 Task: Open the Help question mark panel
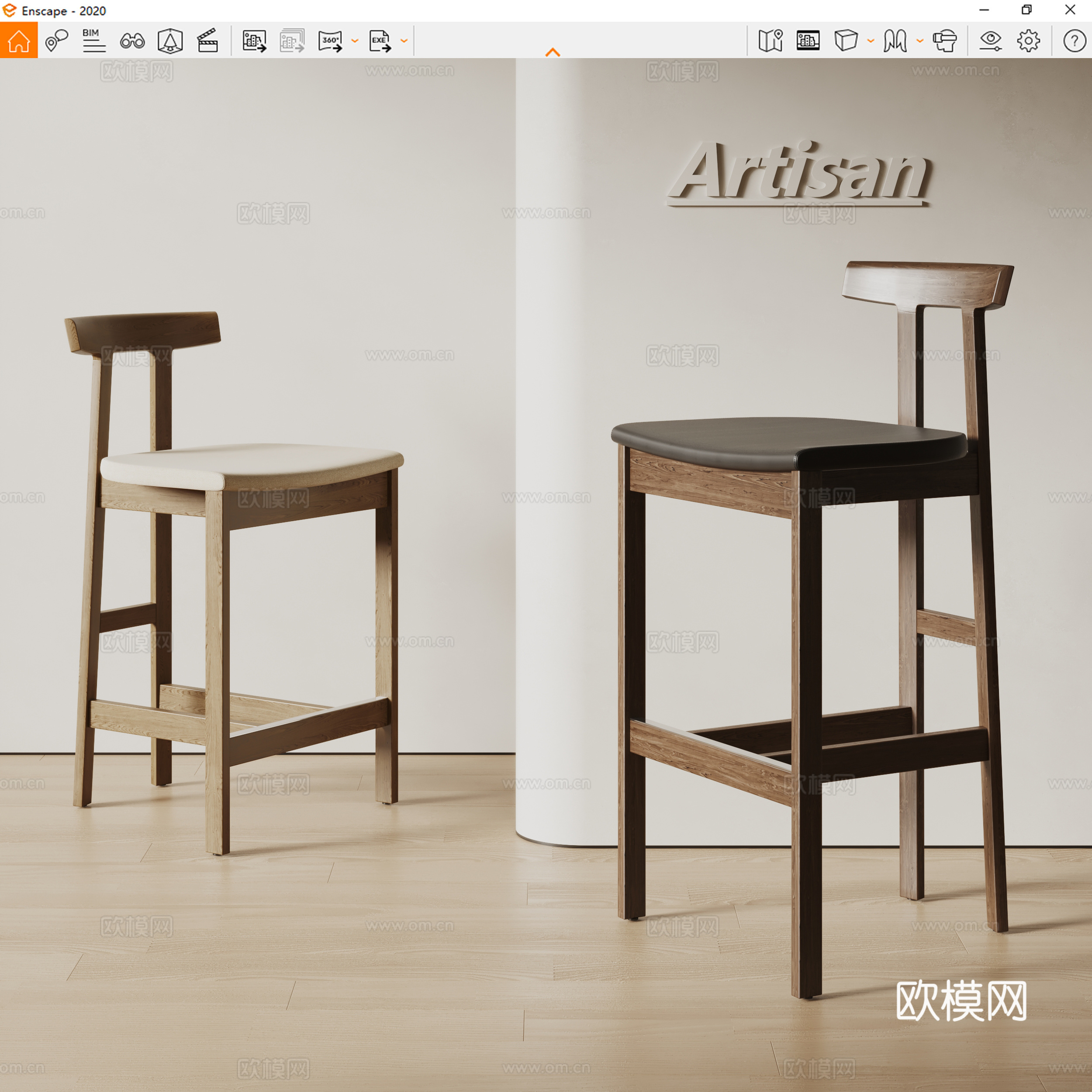(x=1075, y=41)
